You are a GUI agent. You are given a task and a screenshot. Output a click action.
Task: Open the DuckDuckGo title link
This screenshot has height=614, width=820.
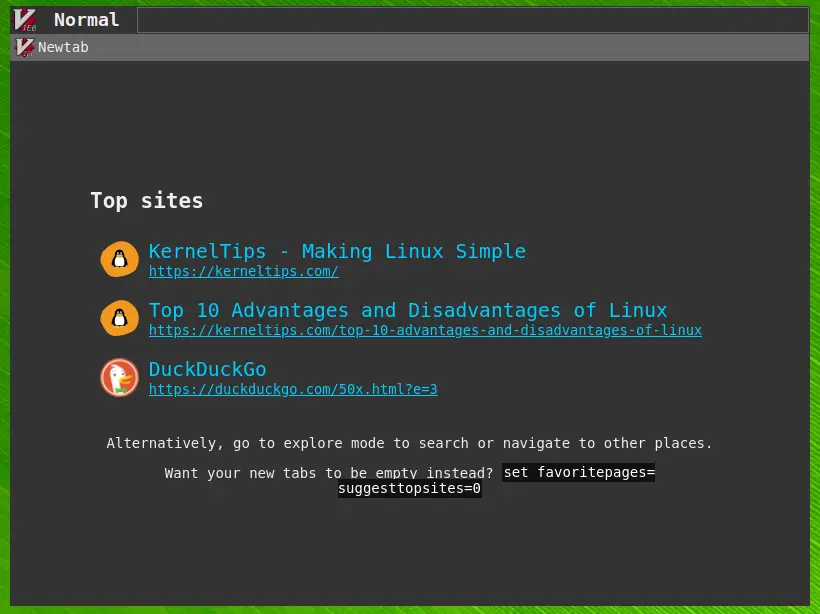[x=208, y=369]
